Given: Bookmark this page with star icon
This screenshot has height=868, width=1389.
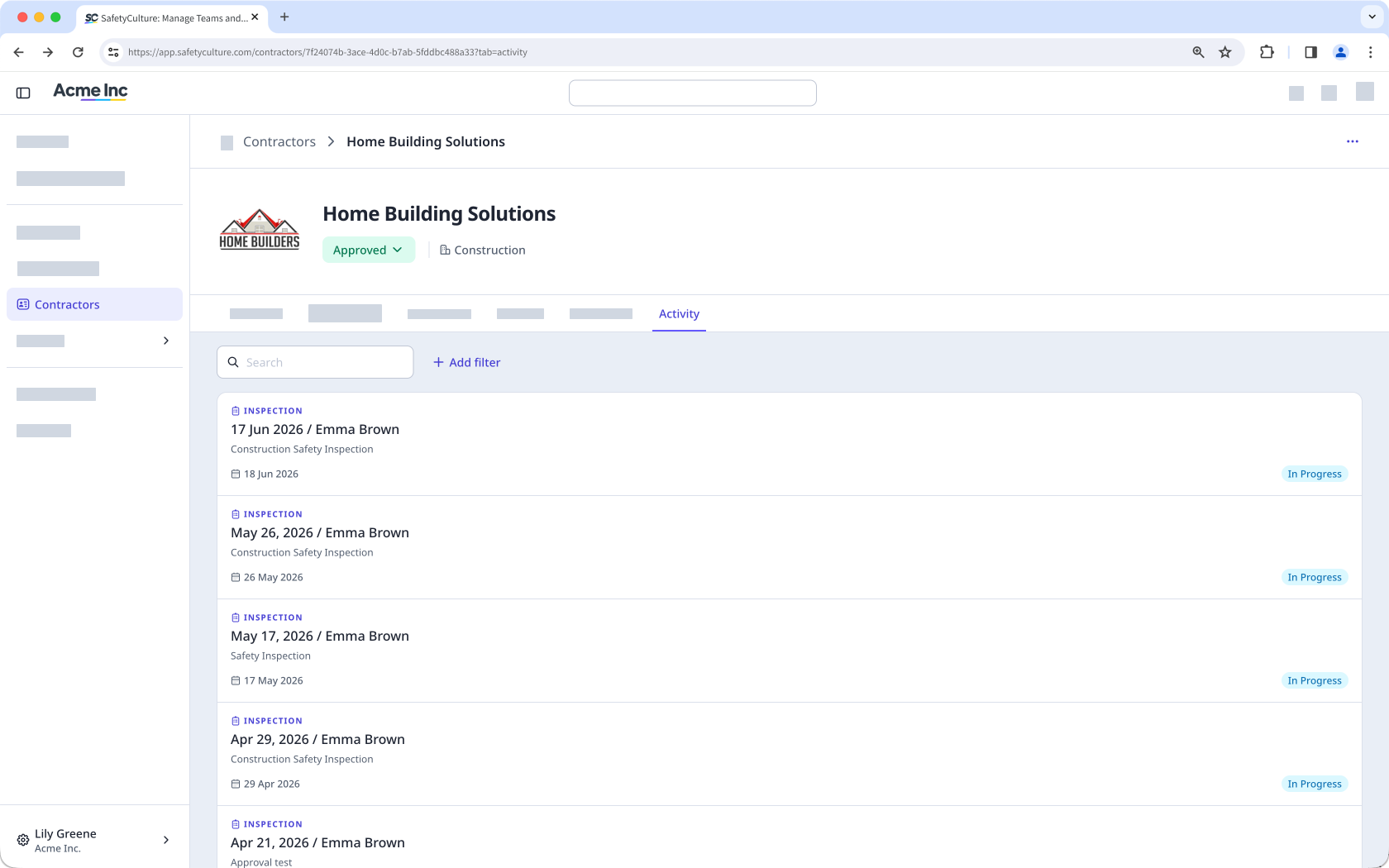Looking at the screenshot, I should pos(1225,52).
